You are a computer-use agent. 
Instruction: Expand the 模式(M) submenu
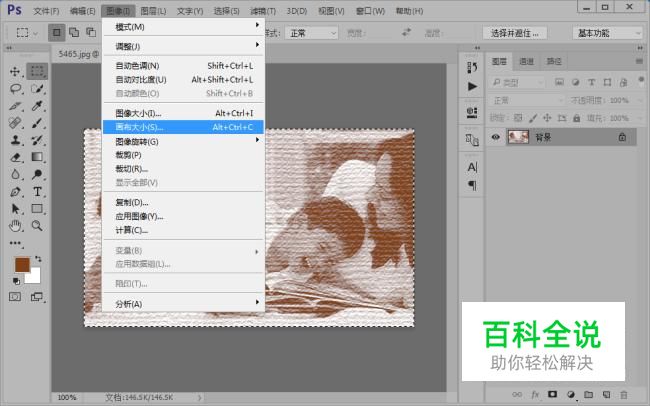coord(183,27)
